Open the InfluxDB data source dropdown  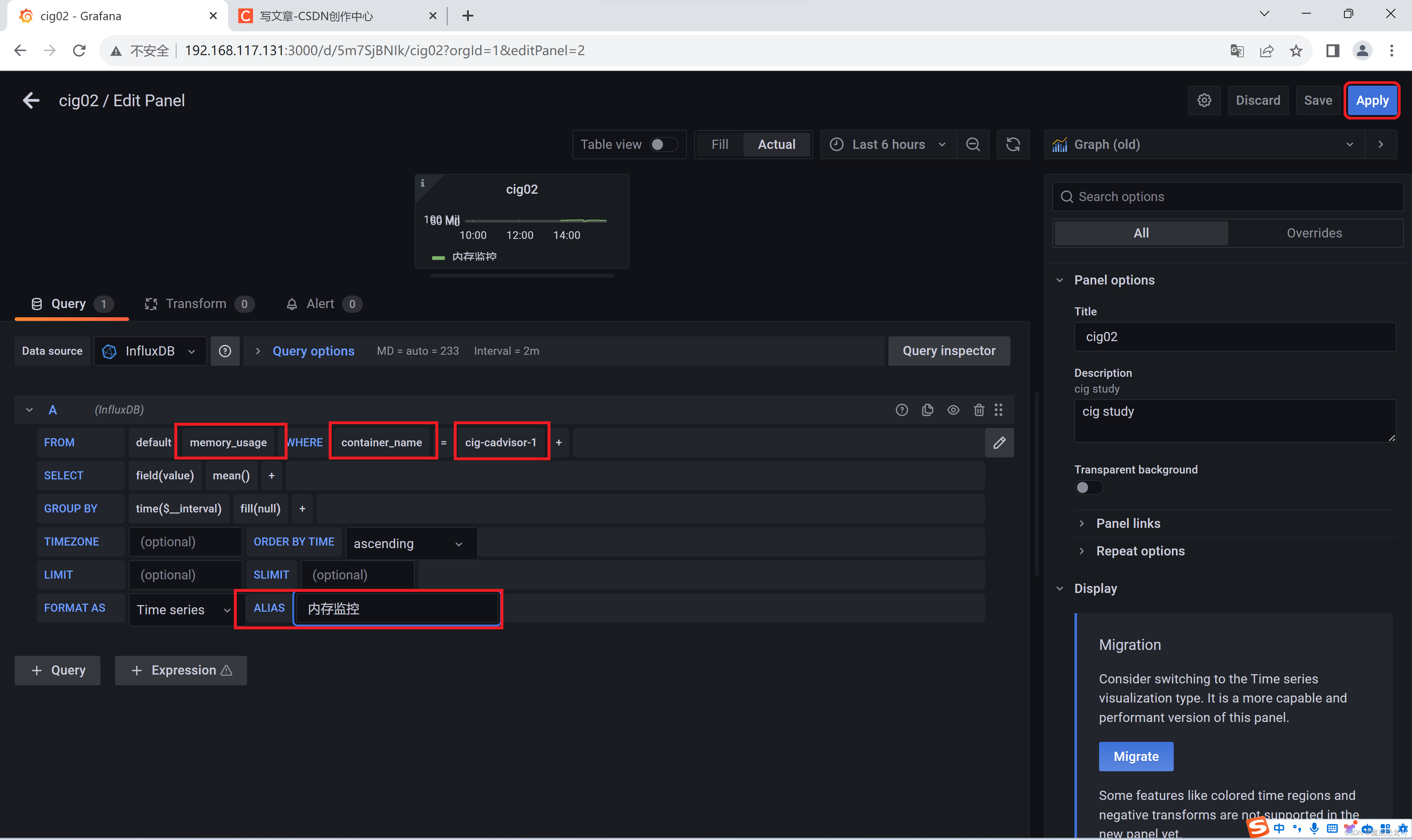click(x=150, y=351)
